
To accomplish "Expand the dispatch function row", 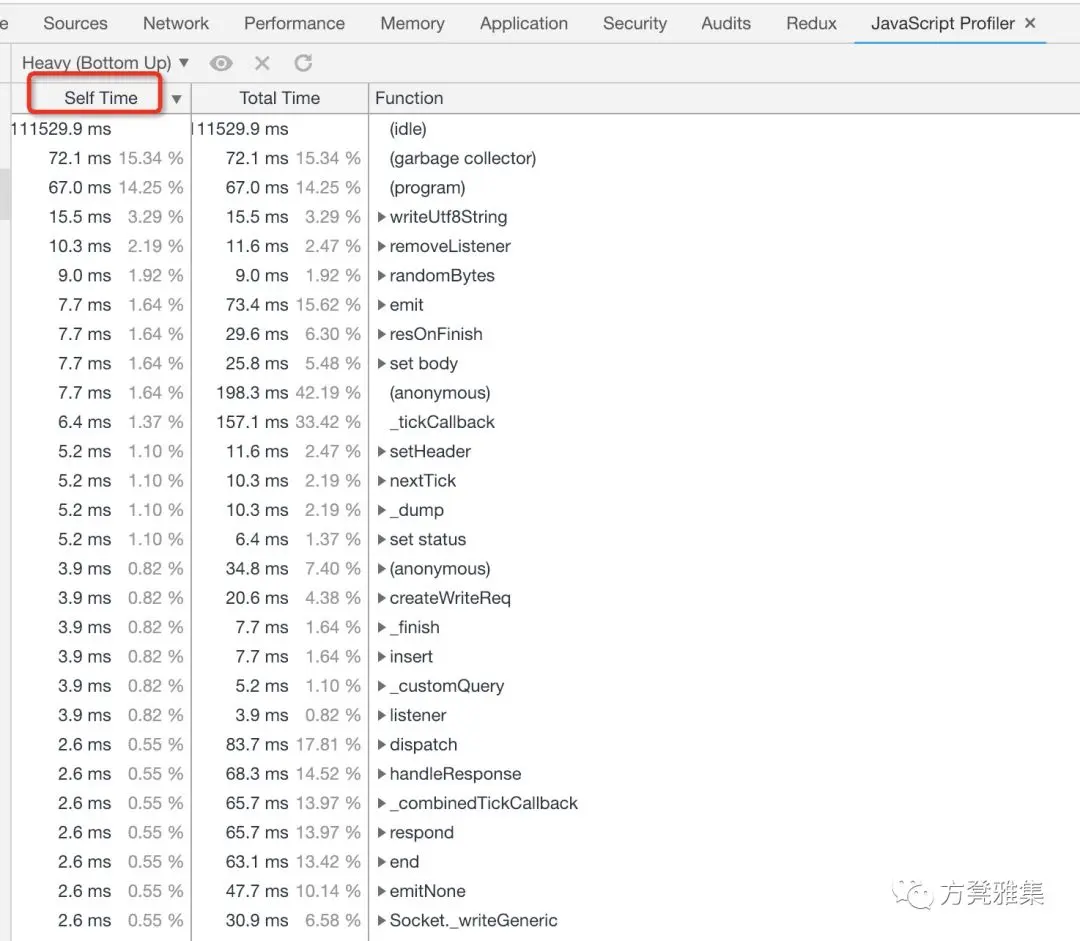I will [382, 745].
